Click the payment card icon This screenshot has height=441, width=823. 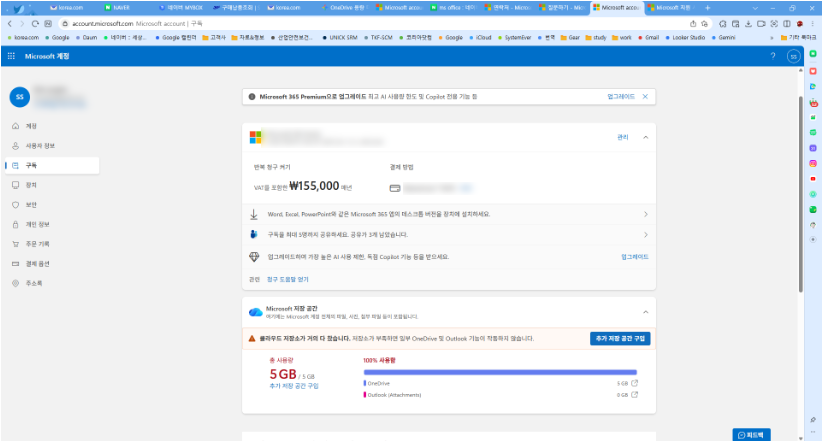click(395, 188)
